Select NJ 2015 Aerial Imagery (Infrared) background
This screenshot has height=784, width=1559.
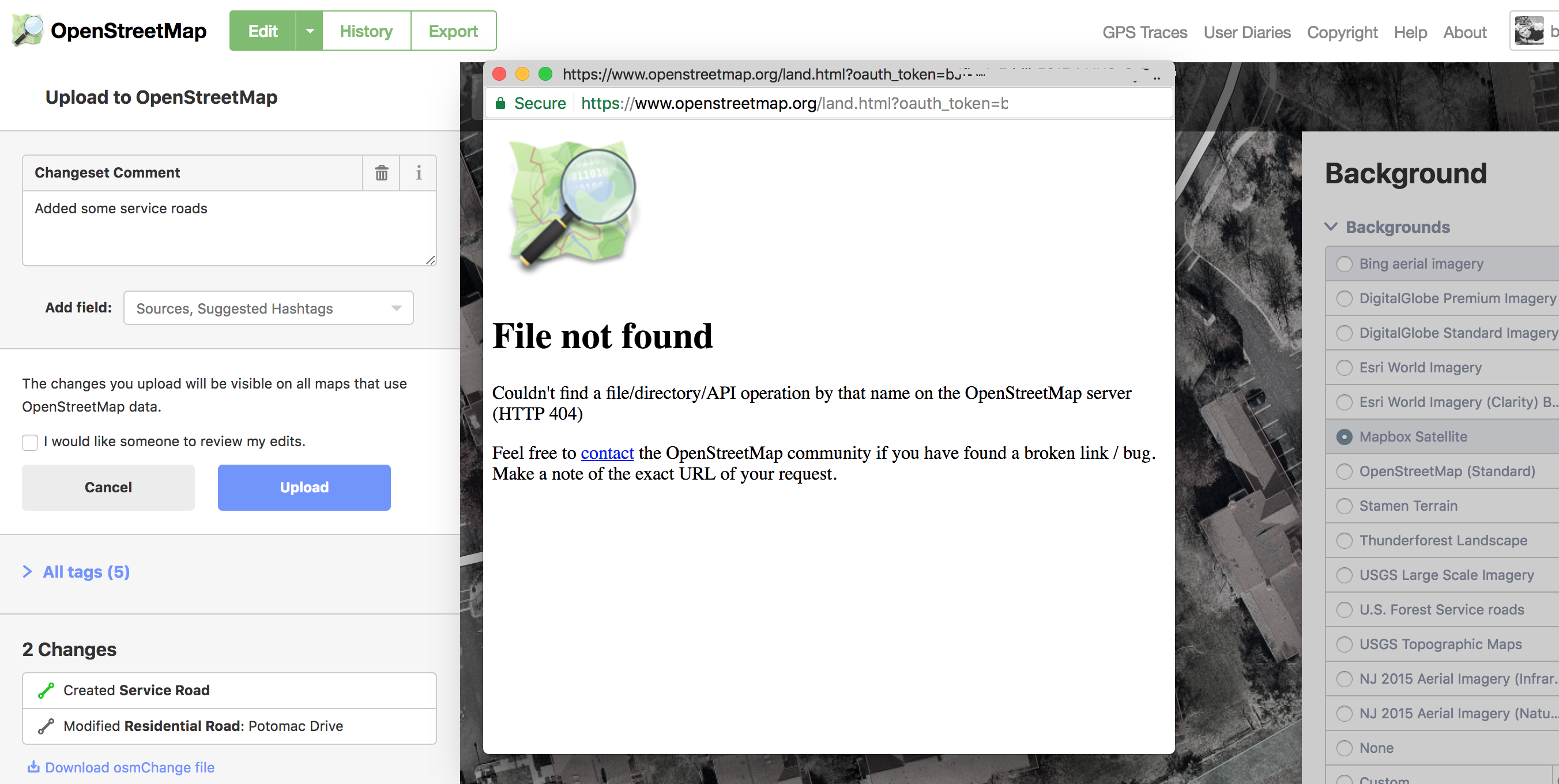[x=1442, y=679]
